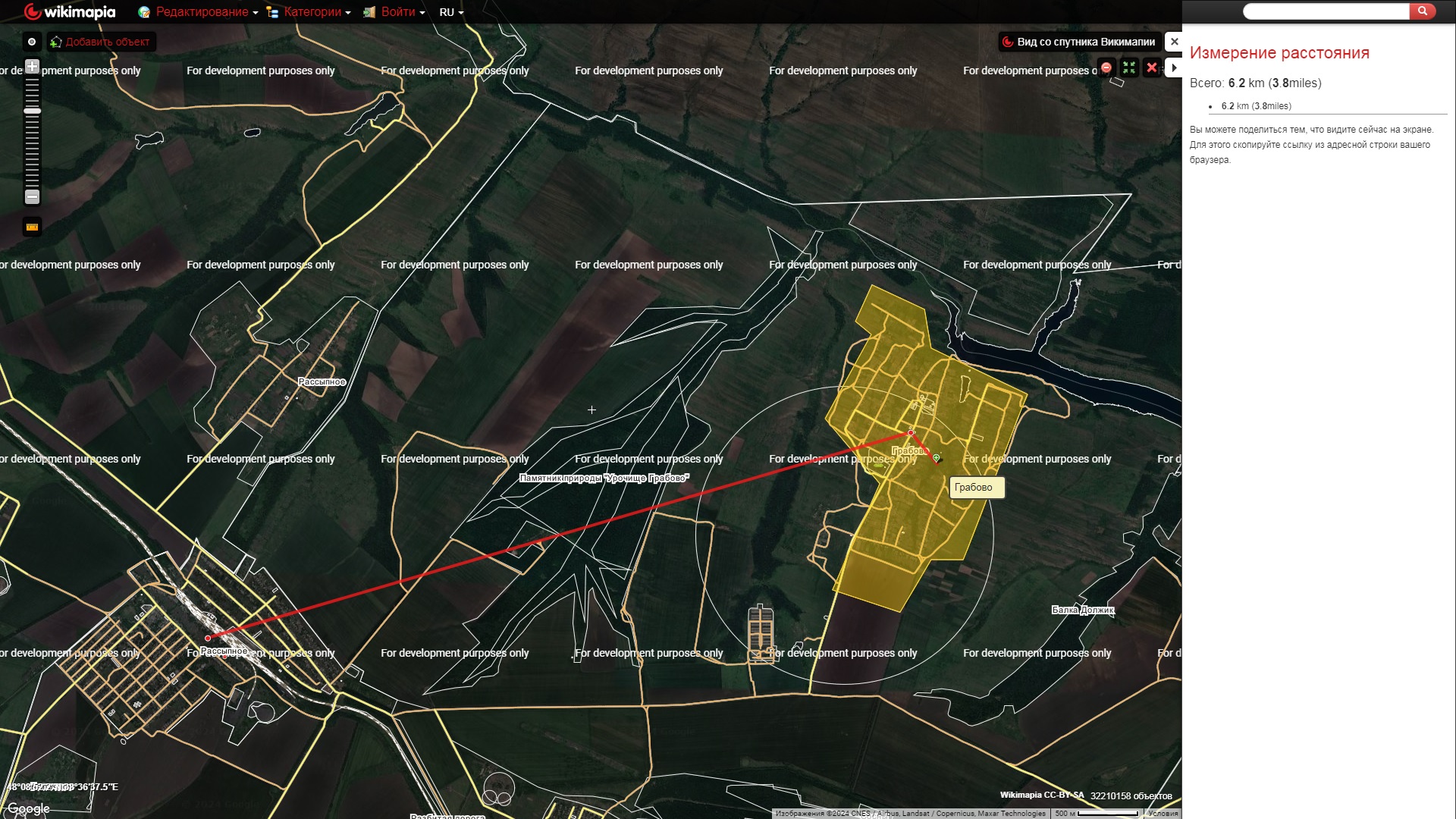Zoom in with the plus button
The image size is (1456, 819).
[x=32, y=66]
